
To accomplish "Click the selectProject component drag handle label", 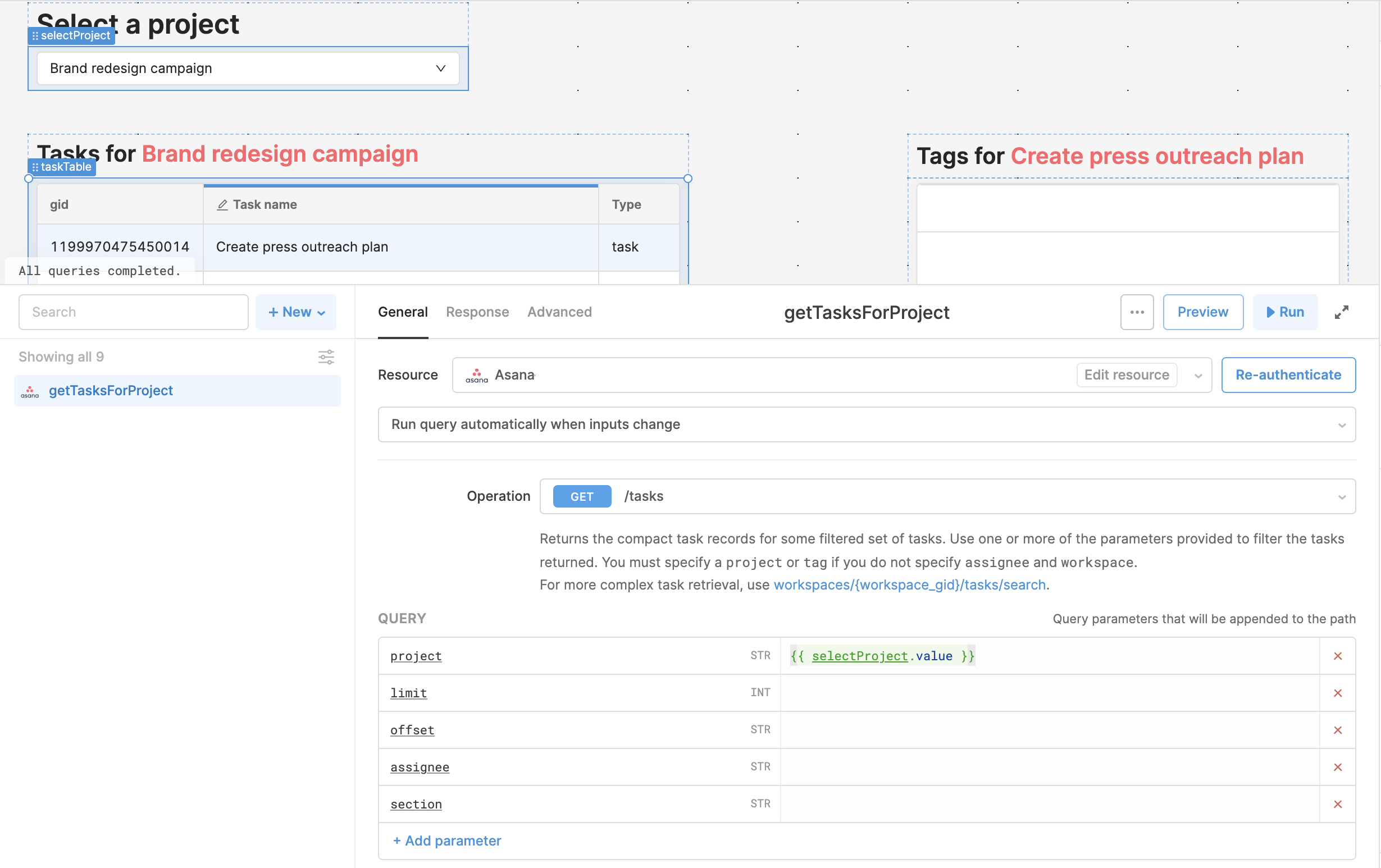I will coord(72,35).
